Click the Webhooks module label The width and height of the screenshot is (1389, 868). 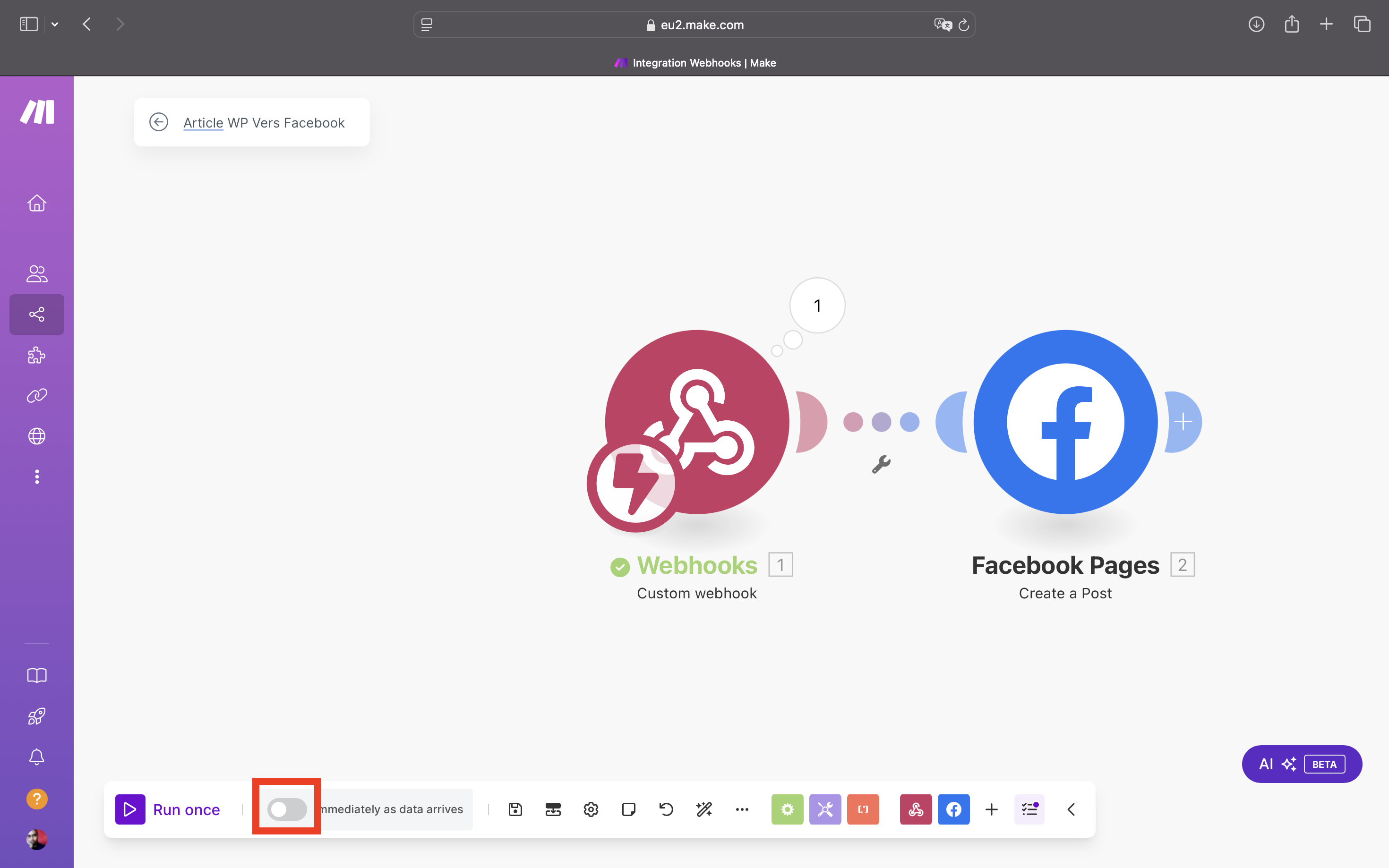click(697, 565)
